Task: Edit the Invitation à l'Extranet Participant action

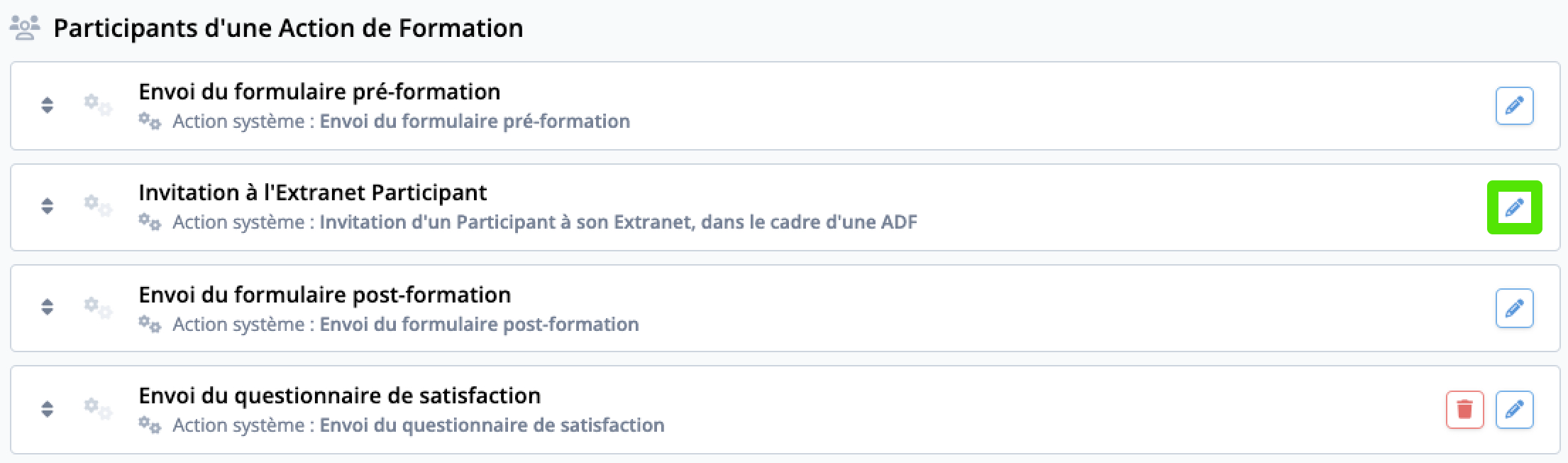Action: point(1514,207)
